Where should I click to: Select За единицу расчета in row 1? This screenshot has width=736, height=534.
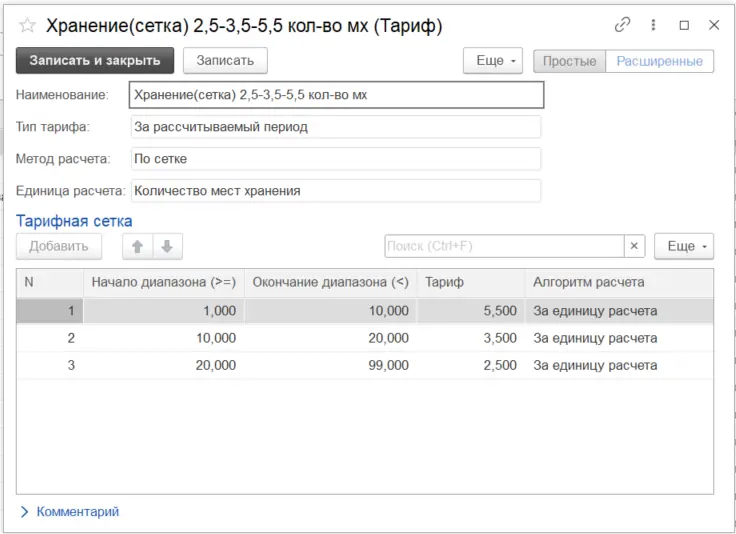click(619, 311)
